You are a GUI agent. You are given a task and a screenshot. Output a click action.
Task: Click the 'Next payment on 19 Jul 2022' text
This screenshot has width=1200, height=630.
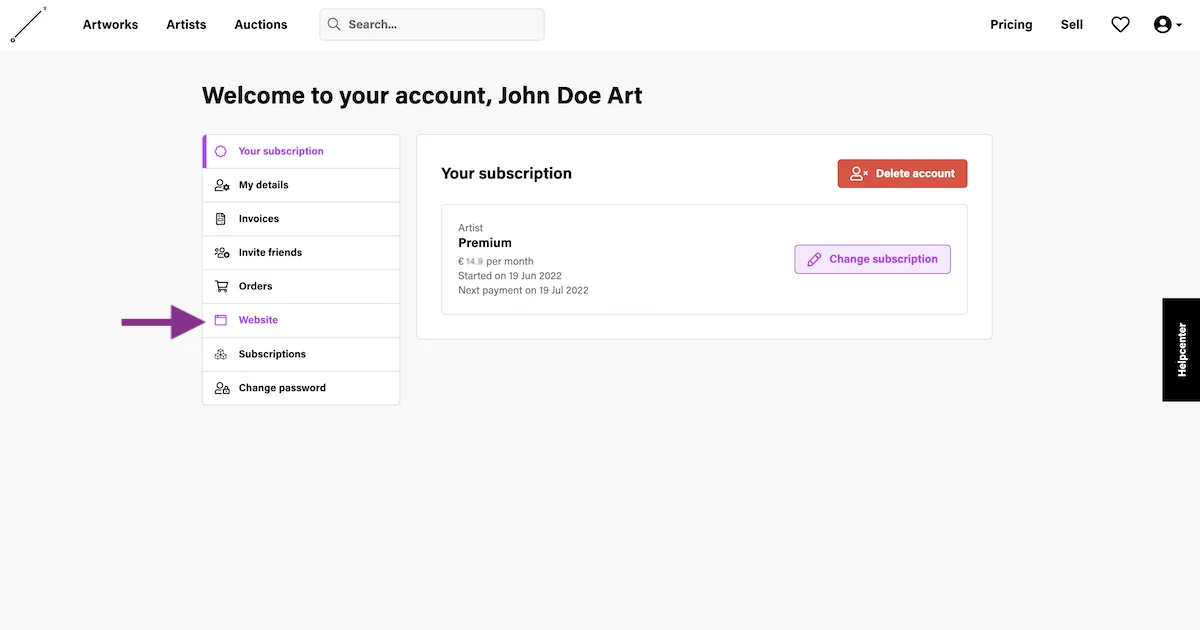coord(523,291)
